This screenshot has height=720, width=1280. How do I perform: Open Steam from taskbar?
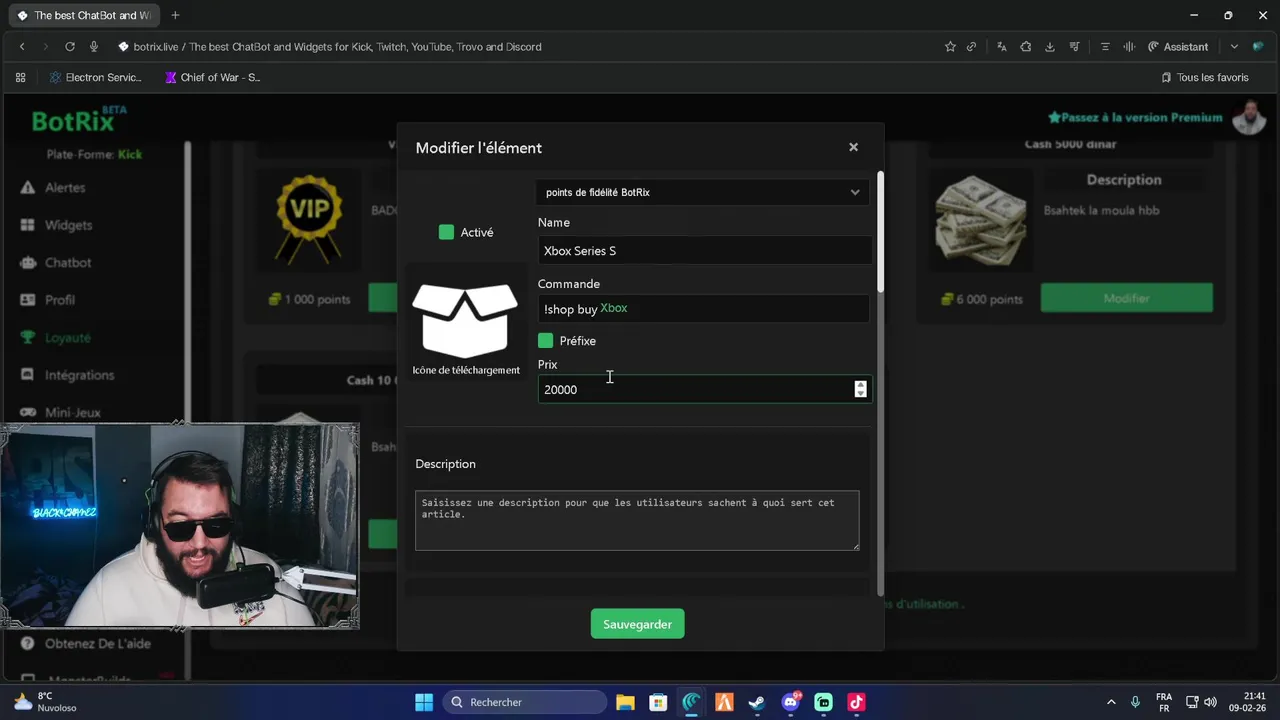(x=757, y=702)
